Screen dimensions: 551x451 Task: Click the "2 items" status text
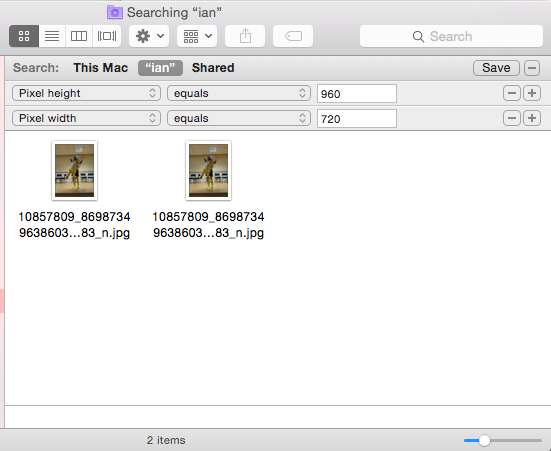166,440
